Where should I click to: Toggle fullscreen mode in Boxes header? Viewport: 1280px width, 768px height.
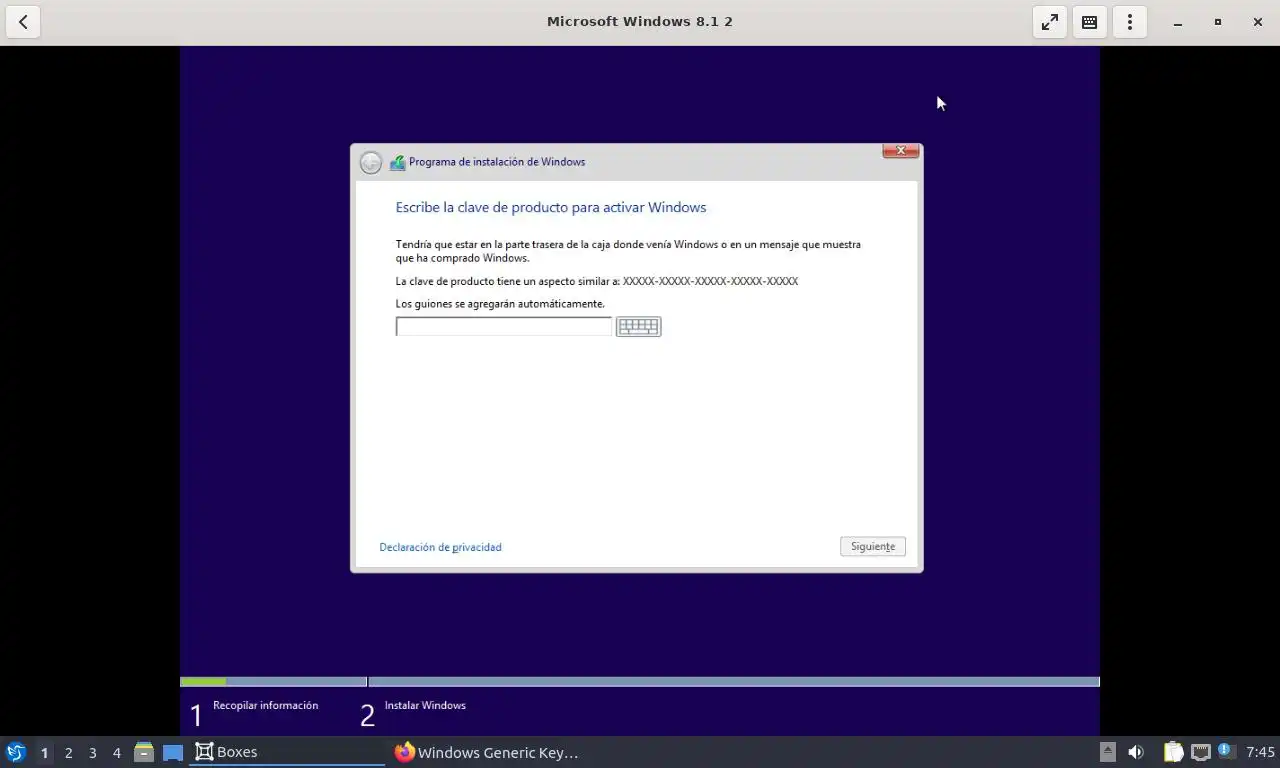pyautogui.click(x=1050, y=21)
